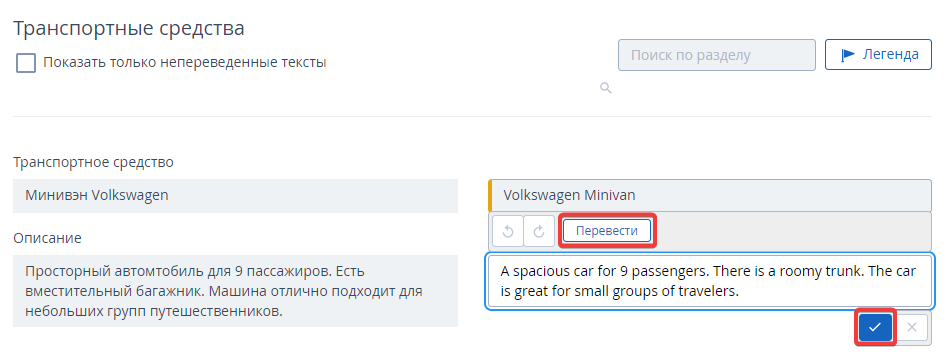948x361 pixels.
Task: Click the Показать только непереведенные тексты label
Action: [x=184, y=62]
